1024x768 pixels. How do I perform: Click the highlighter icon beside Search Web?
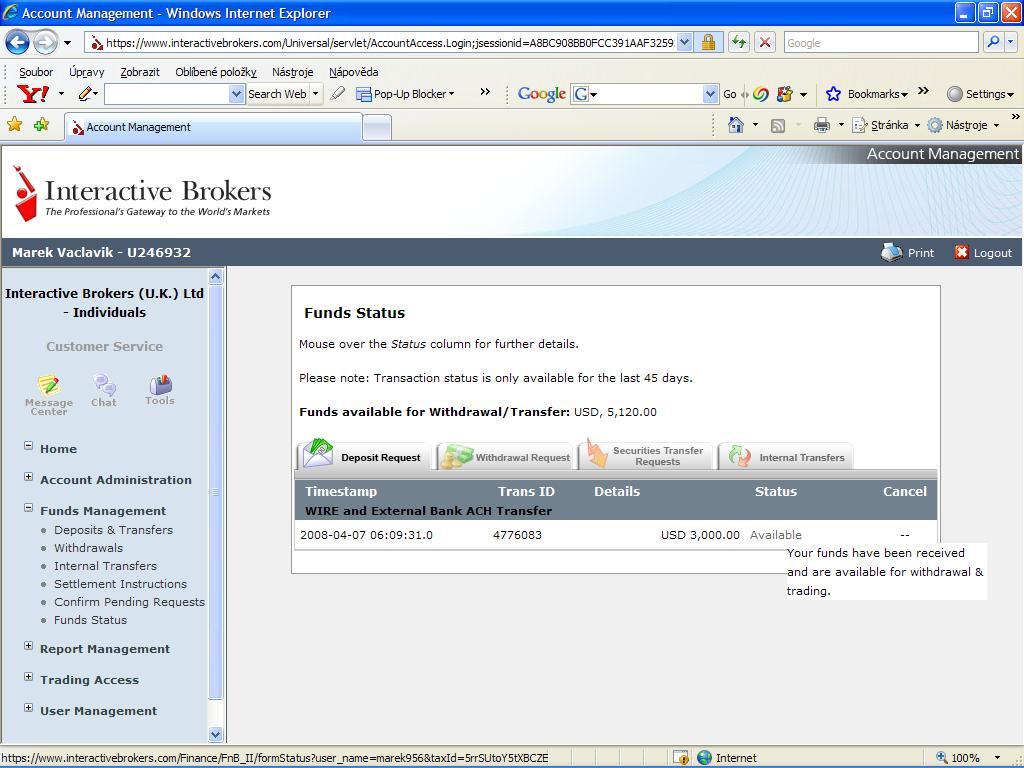coord(338,94)
